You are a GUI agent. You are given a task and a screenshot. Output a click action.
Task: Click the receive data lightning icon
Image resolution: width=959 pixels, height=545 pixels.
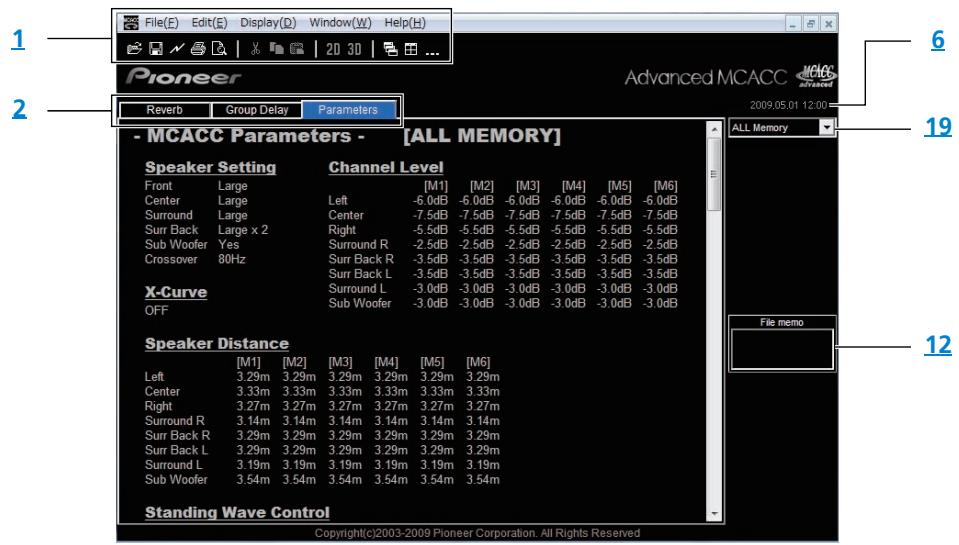(177, 48)
